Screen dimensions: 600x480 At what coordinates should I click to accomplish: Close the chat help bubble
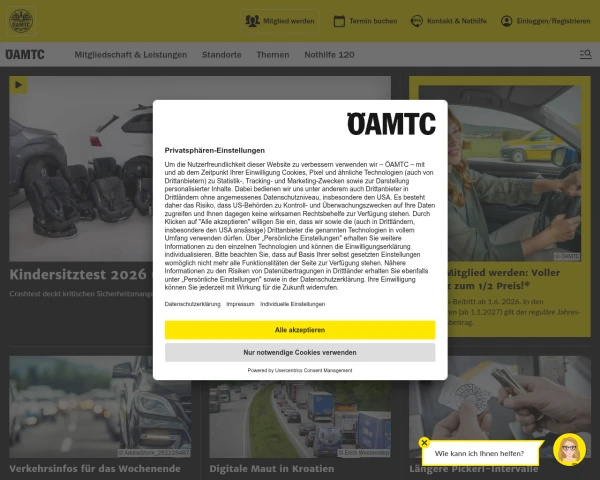pyautogui.click(x=424, y=443)
